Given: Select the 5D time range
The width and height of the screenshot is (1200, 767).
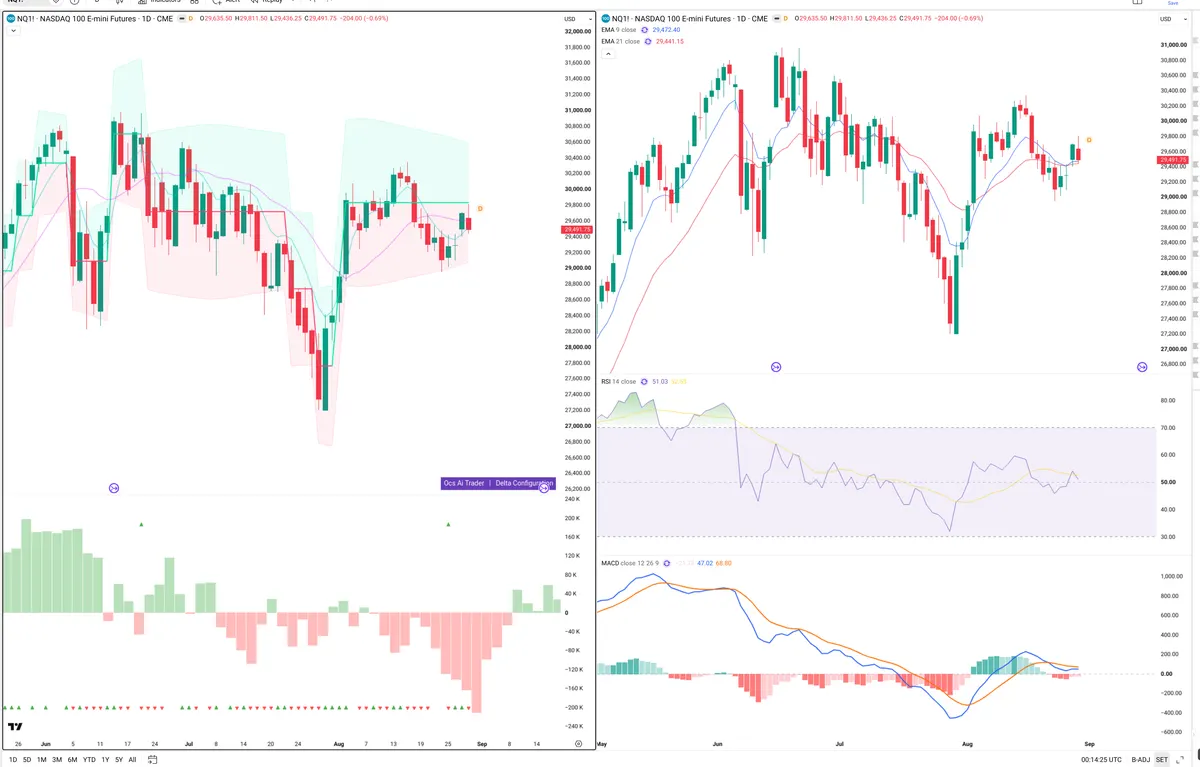Looking at the screenshot, I should pos(27,759).
